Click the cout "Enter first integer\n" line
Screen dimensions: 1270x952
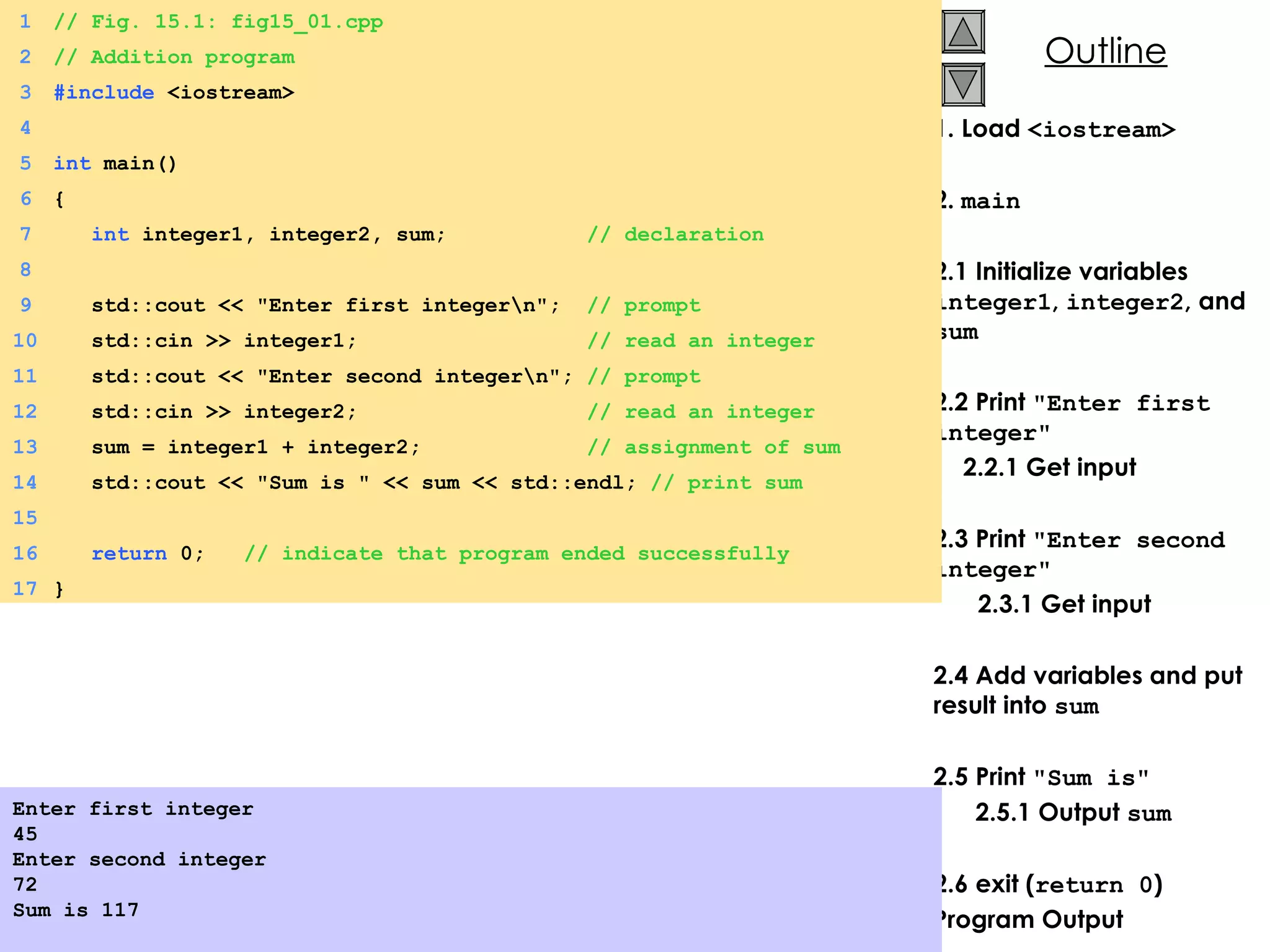(x=326, y=306)
